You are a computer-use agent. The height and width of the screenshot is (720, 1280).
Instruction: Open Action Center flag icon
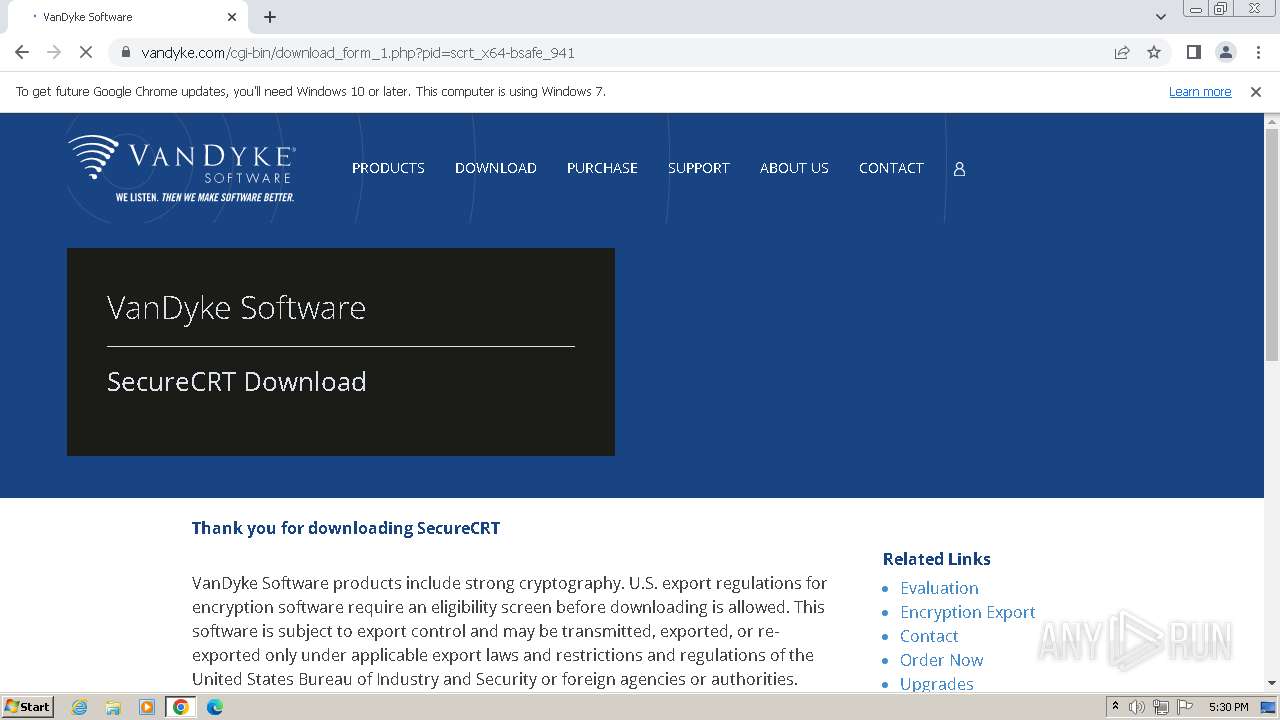coord(1183,707)
